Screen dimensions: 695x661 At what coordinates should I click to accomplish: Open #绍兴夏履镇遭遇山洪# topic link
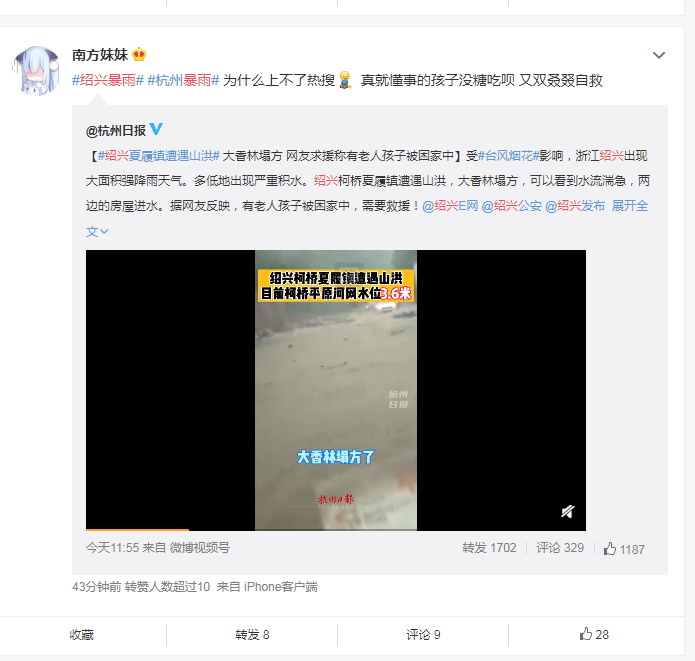pos(159,156)
